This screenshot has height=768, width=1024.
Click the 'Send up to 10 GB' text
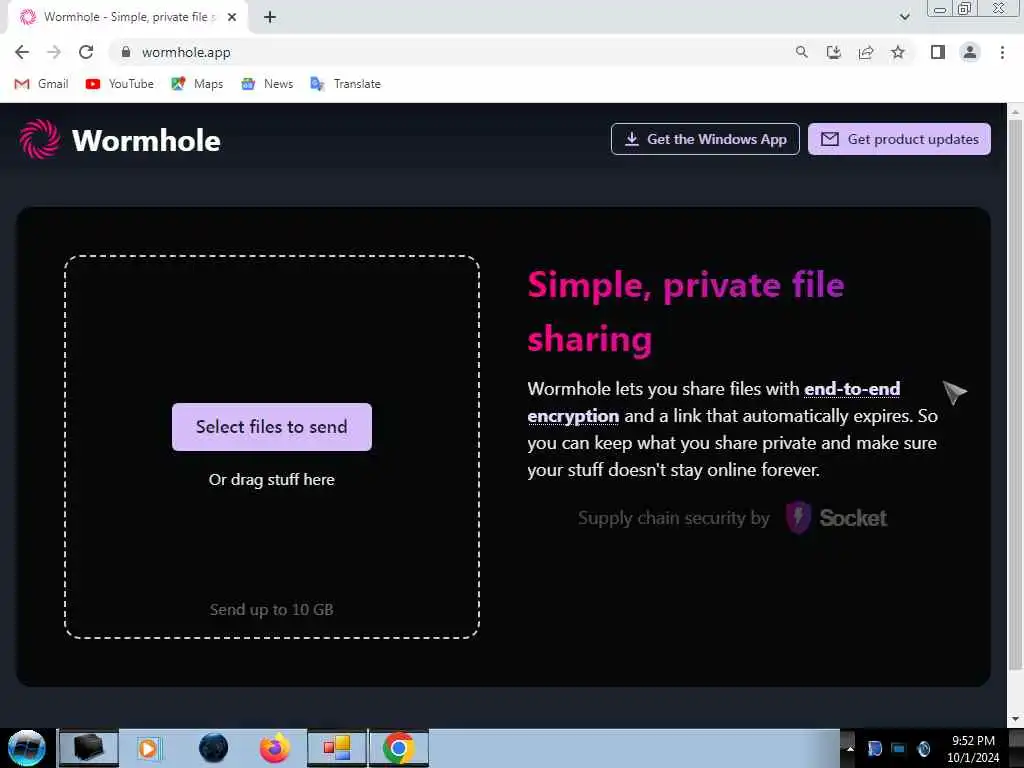coord(272,609)
